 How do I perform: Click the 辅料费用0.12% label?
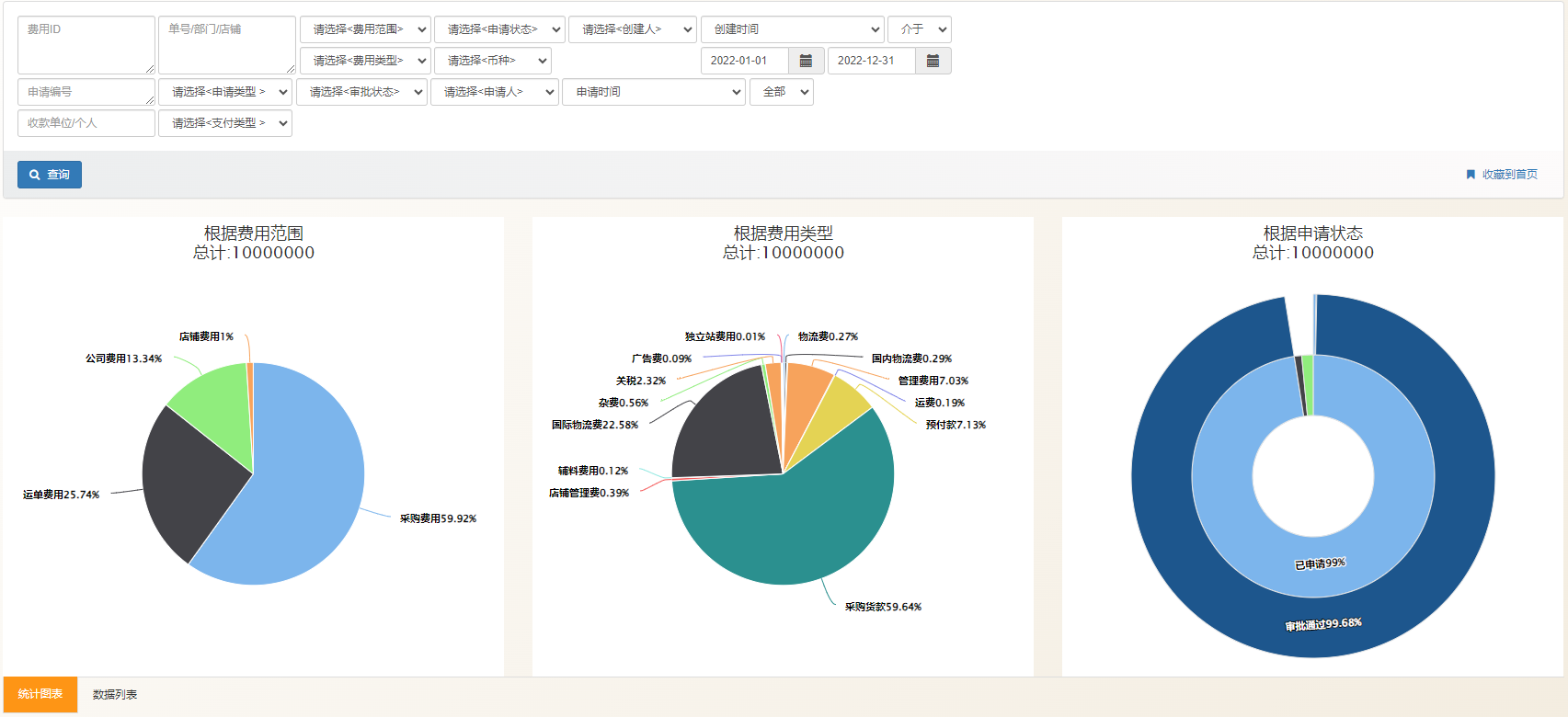593,471
